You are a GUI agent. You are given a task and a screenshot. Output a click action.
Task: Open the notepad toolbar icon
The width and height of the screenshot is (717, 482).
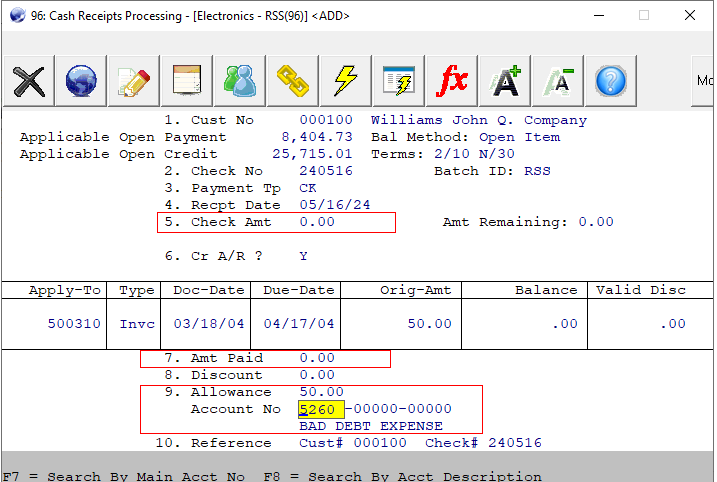(x=187, y=81)
